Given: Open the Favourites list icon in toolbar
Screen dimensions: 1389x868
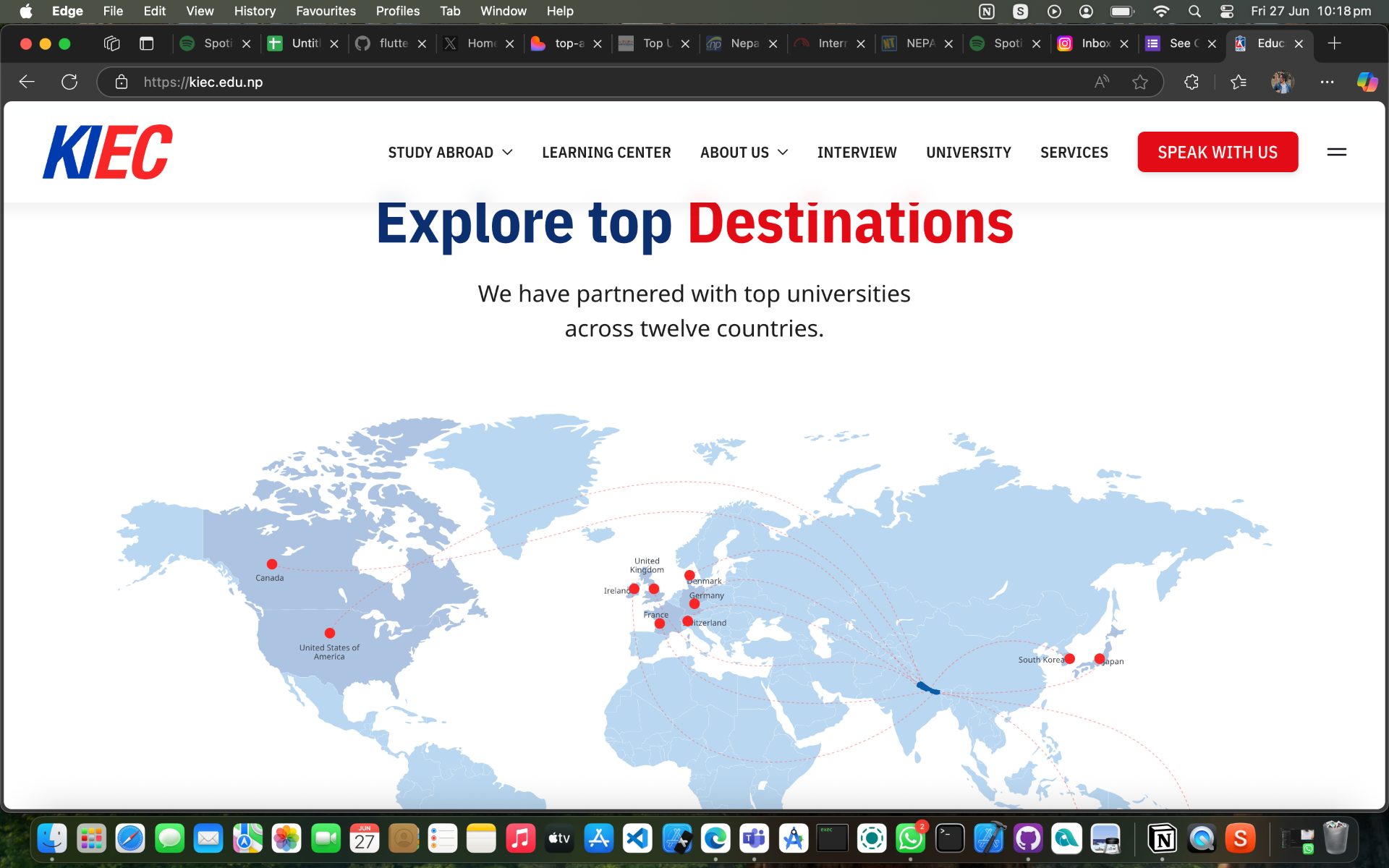Looking at the screenshot, I should click(x=1239, y=82).
